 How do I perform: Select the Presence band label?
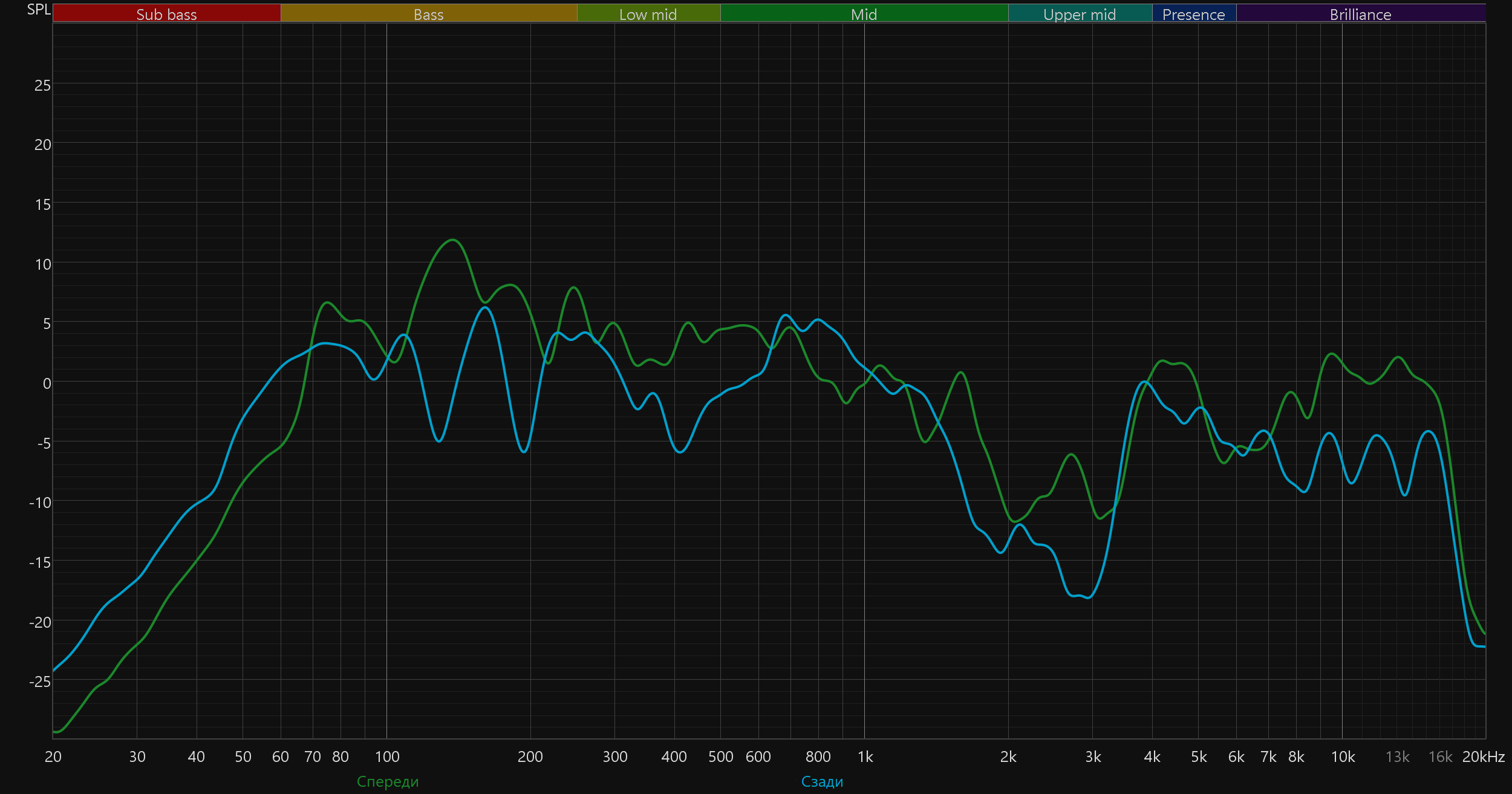1193,14
